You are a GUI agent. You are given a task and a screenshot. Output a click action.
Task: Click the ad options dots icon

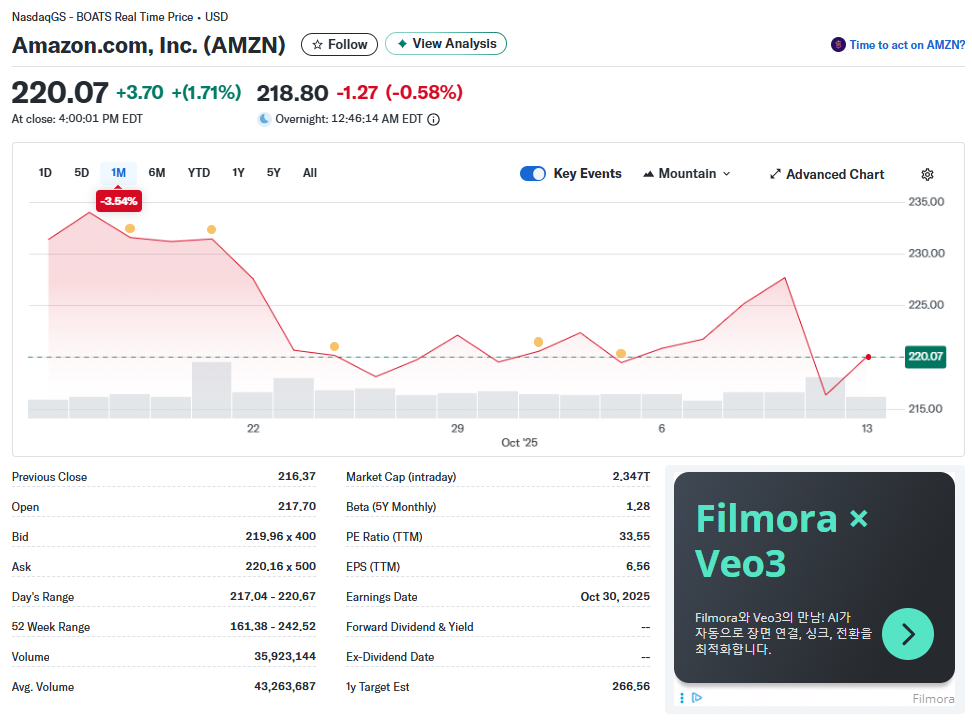pos(682,698)
